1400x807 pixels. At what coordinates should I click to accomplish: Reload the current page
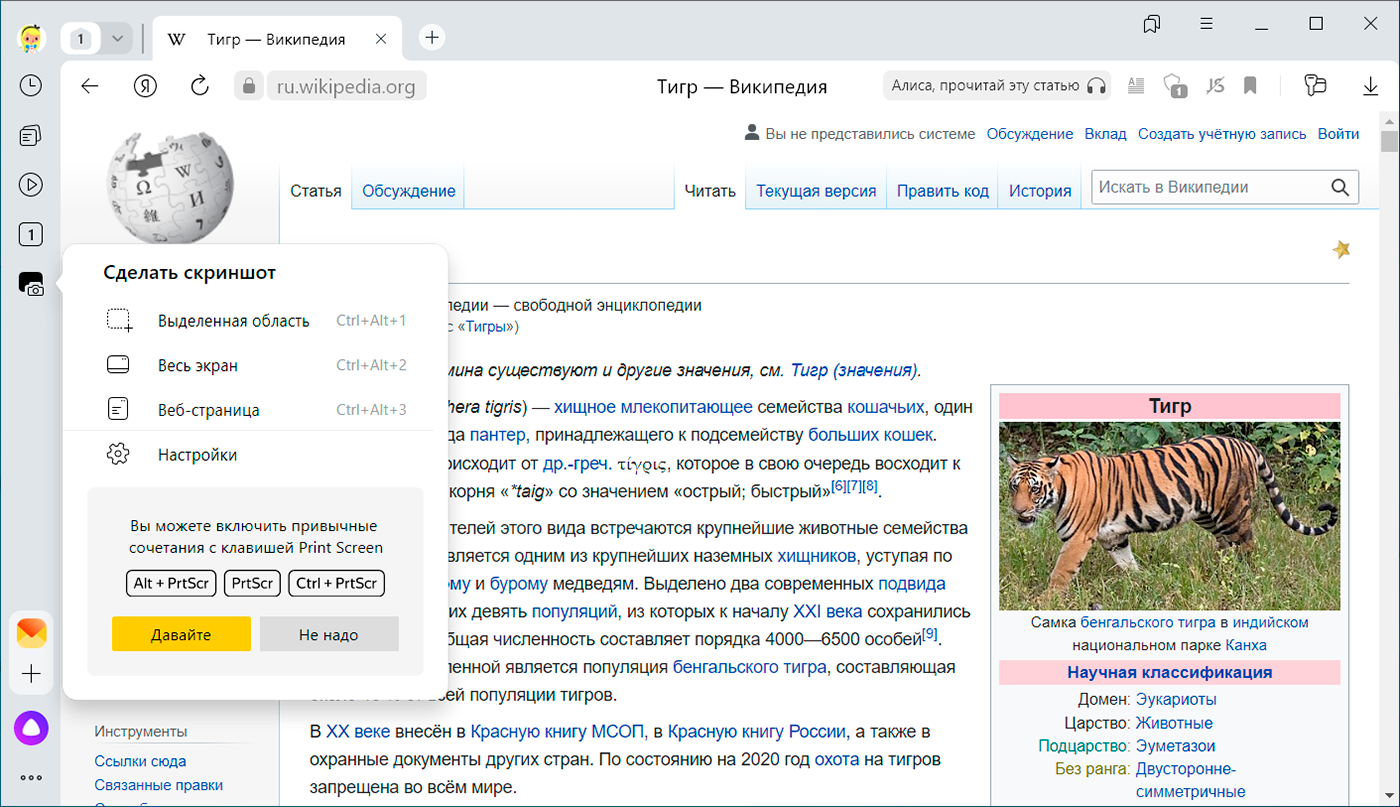click(200, 86)
